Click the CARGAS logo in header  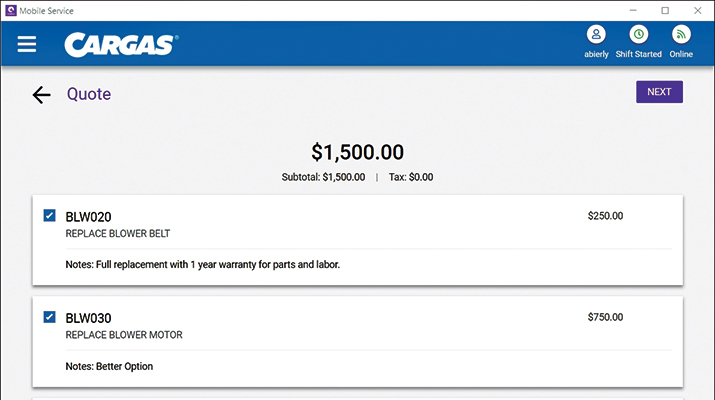coord(121,45)
